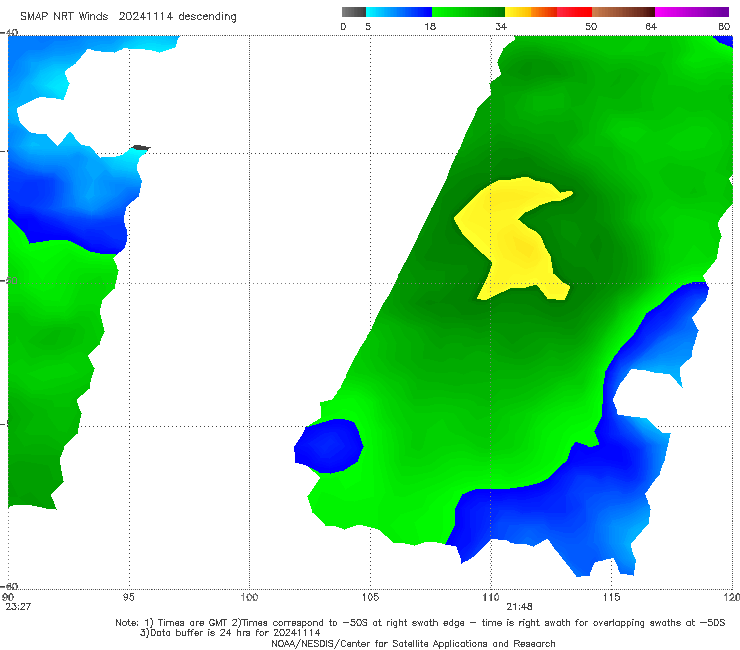Click the longitude label '115'

[611, 597]
